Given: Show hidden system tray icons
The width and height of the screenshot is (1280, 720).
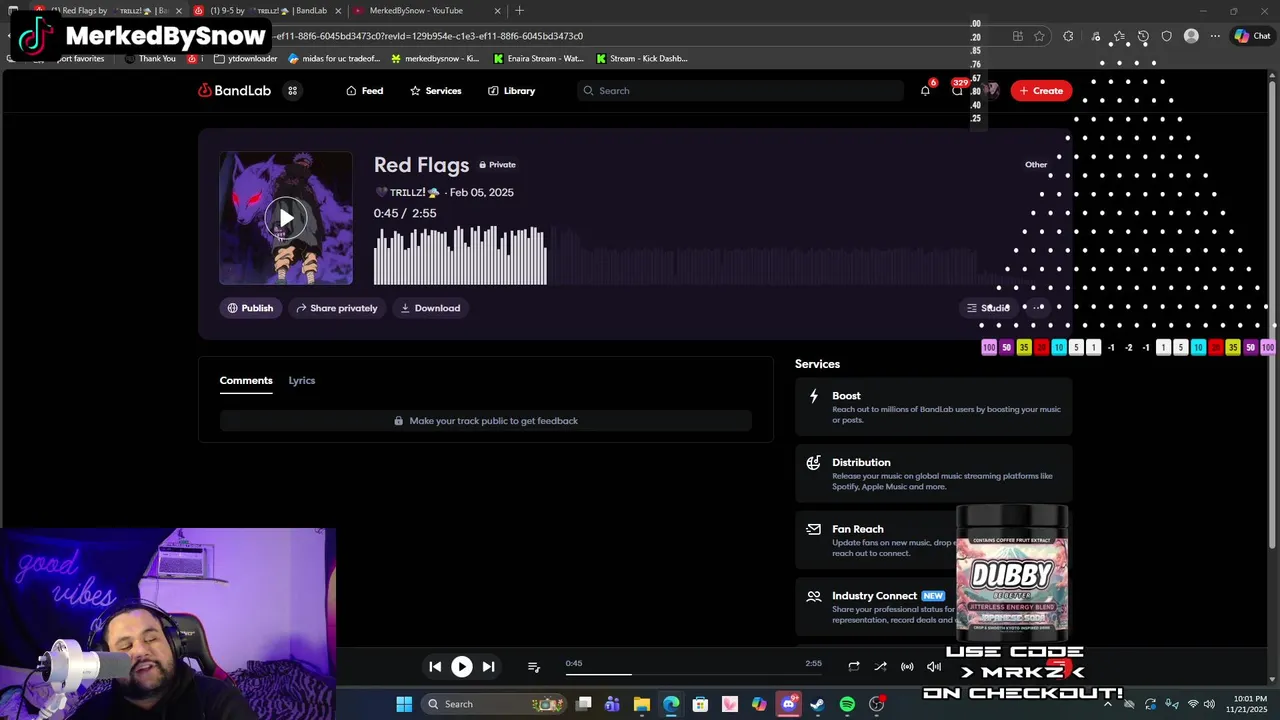Looking at the screenshot, I should point(1107,704).
